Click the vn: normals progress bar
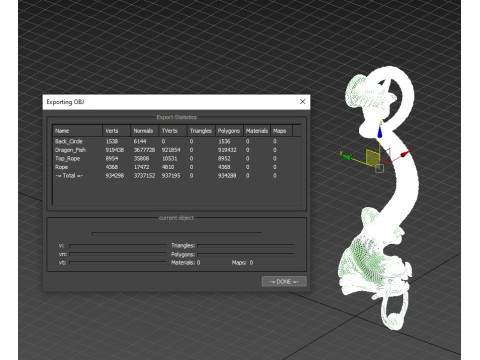Screen dimensions: 480x360 pyautogui.click(x=117, y=254)
